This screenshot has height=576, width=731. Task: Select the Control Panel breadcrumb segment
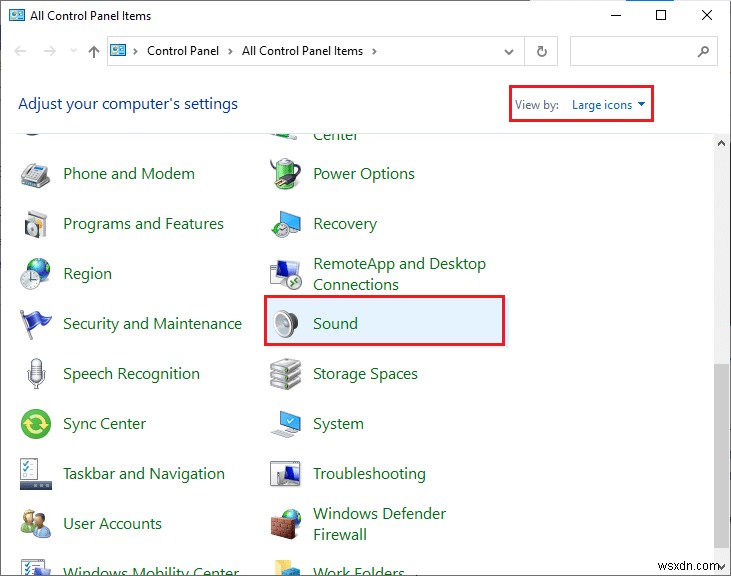point(182,51)
